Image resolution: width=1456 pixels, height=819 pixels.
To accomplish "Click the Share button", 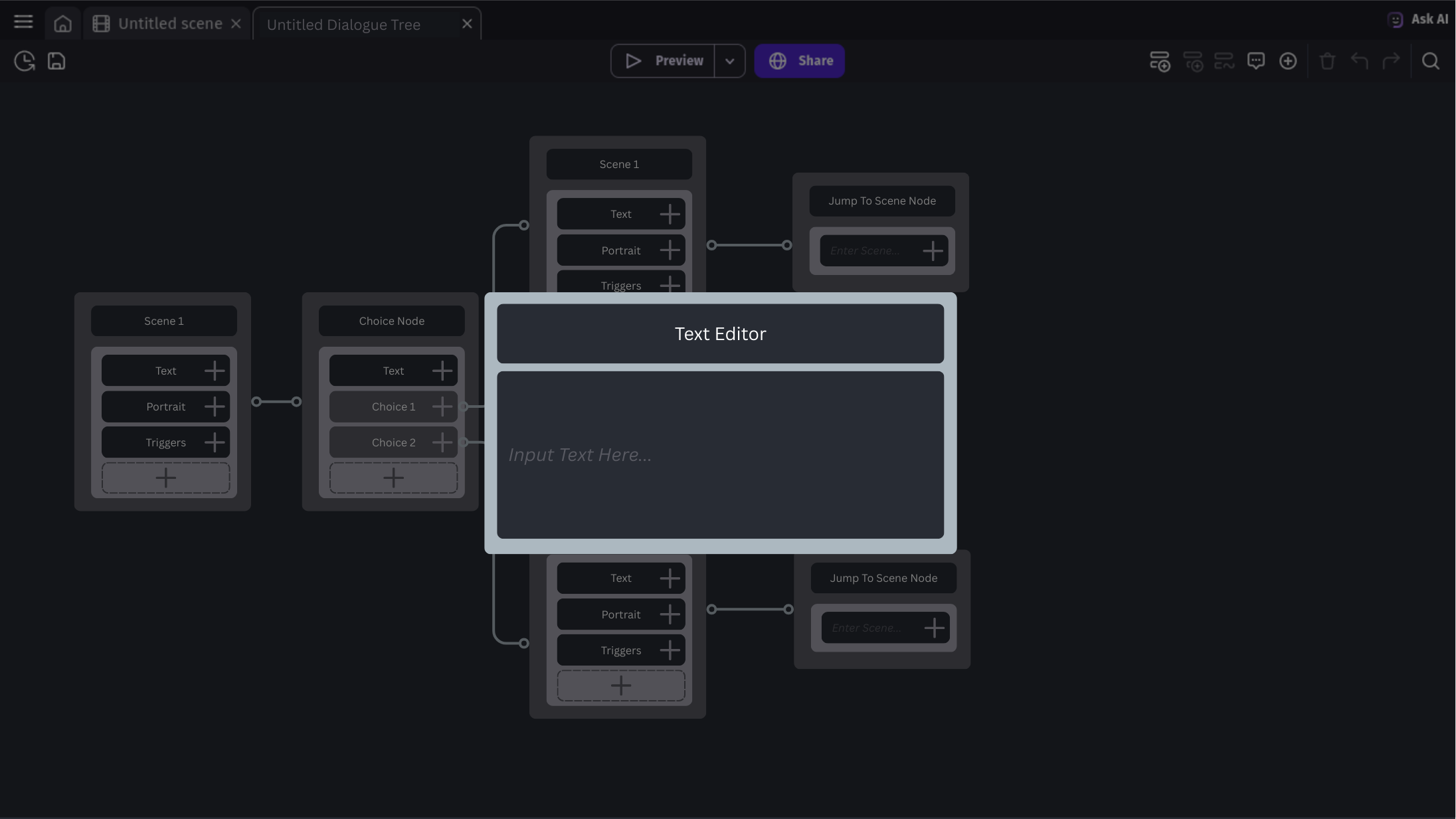I will [x=799, y=60].
